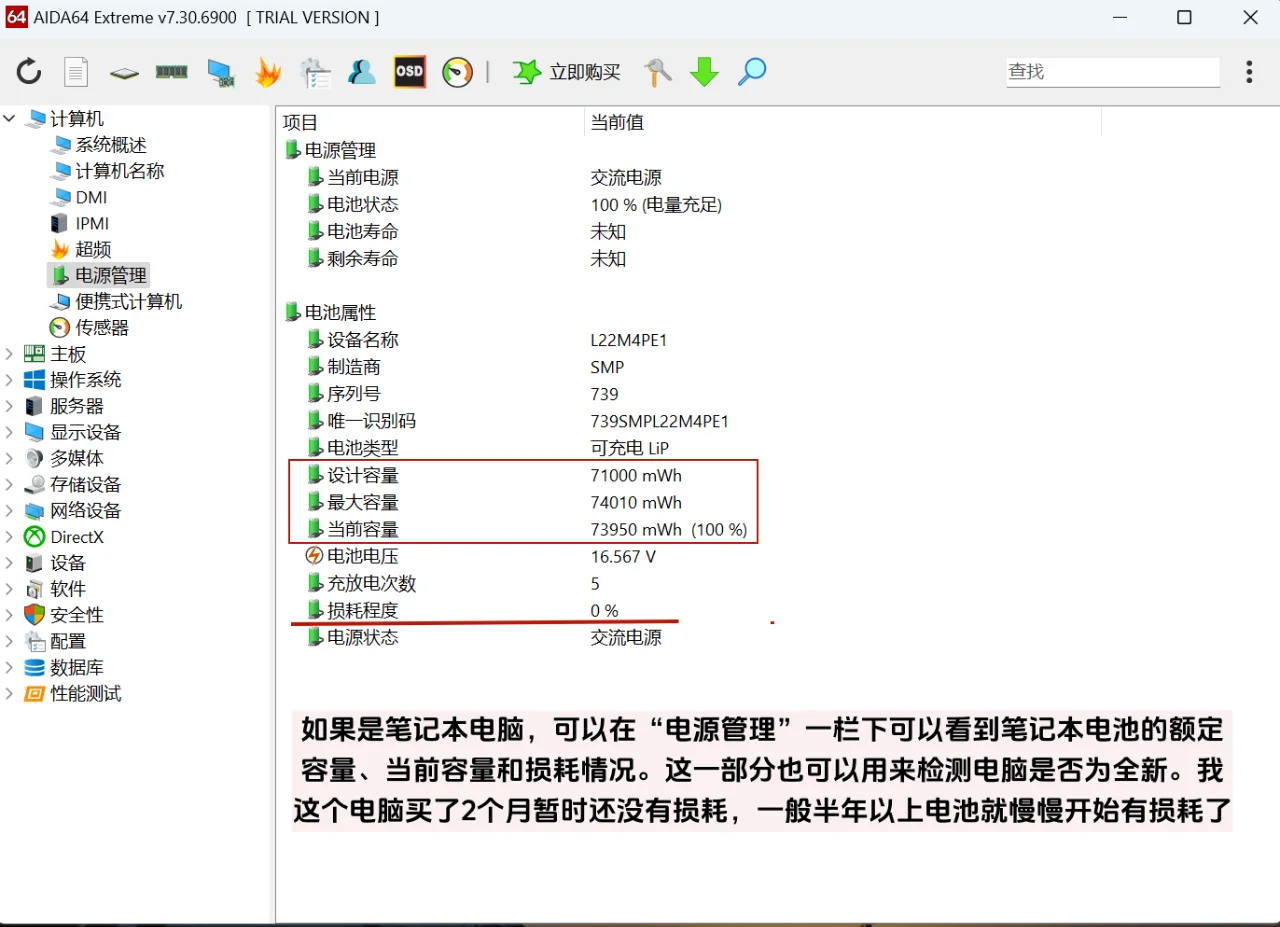Collapse the 计算机 tree node arrow
1280x927 pixels.
(x=10, y=119)
